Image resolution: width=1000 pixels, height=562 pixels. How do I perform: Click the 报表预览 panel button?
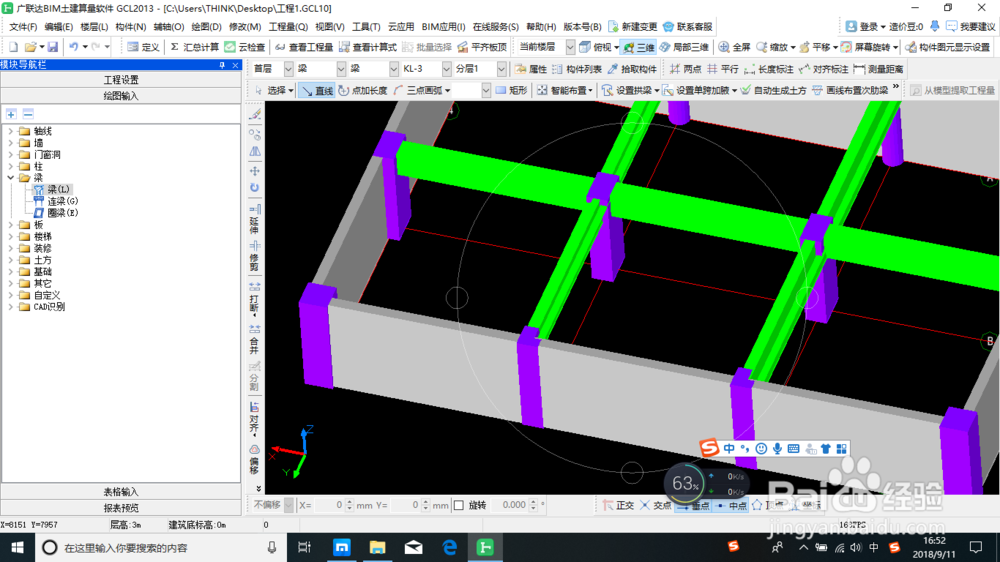coord(121,508)
